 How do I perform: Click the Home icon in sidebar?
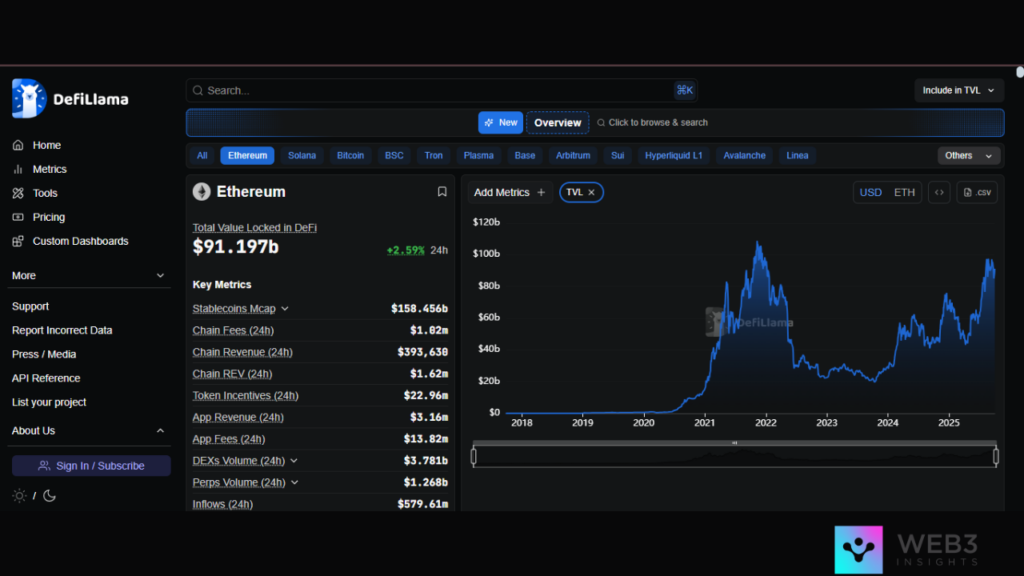tap(18, 145)
